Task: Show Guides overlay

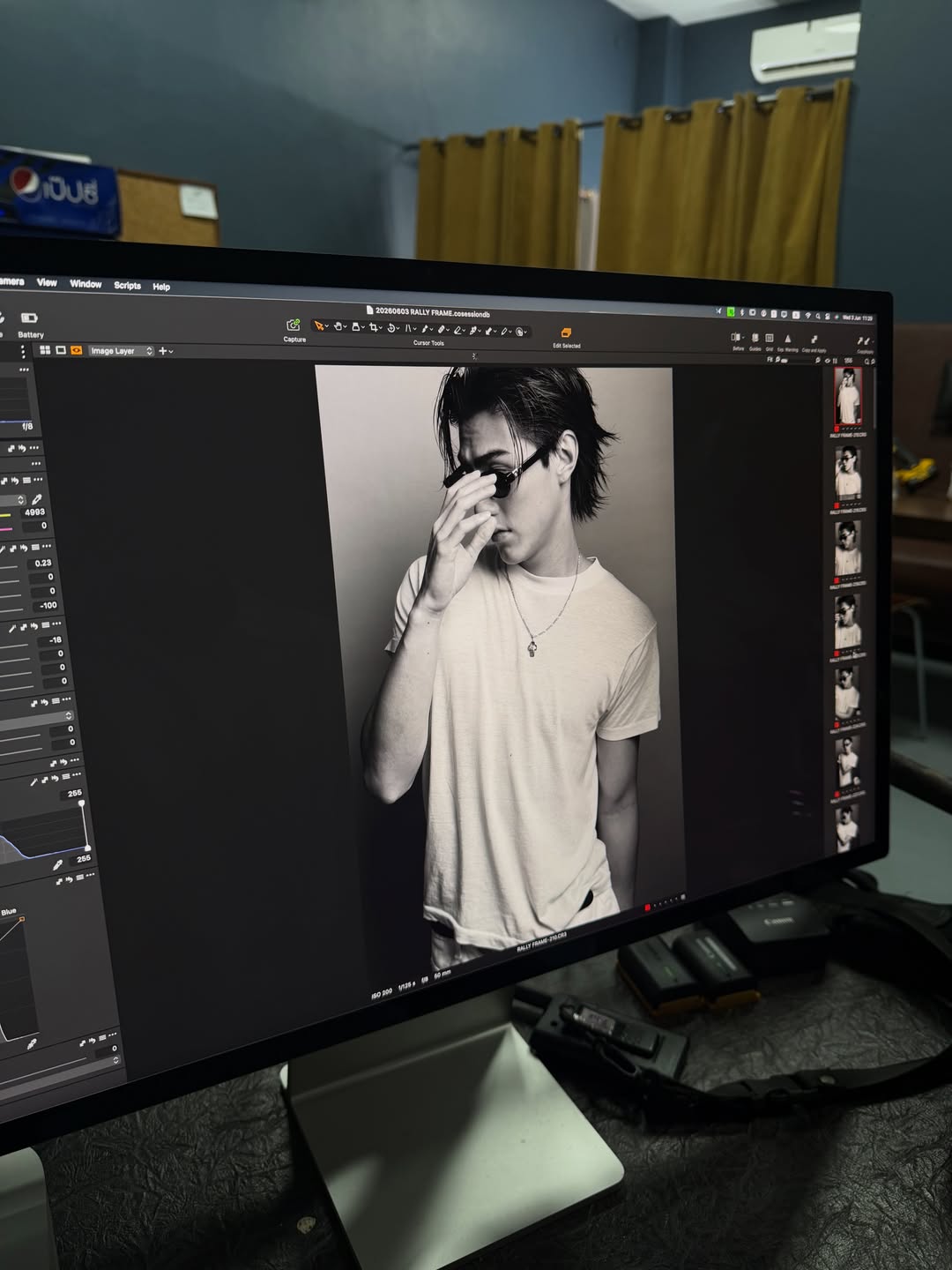Action: (x=755, y=338)
